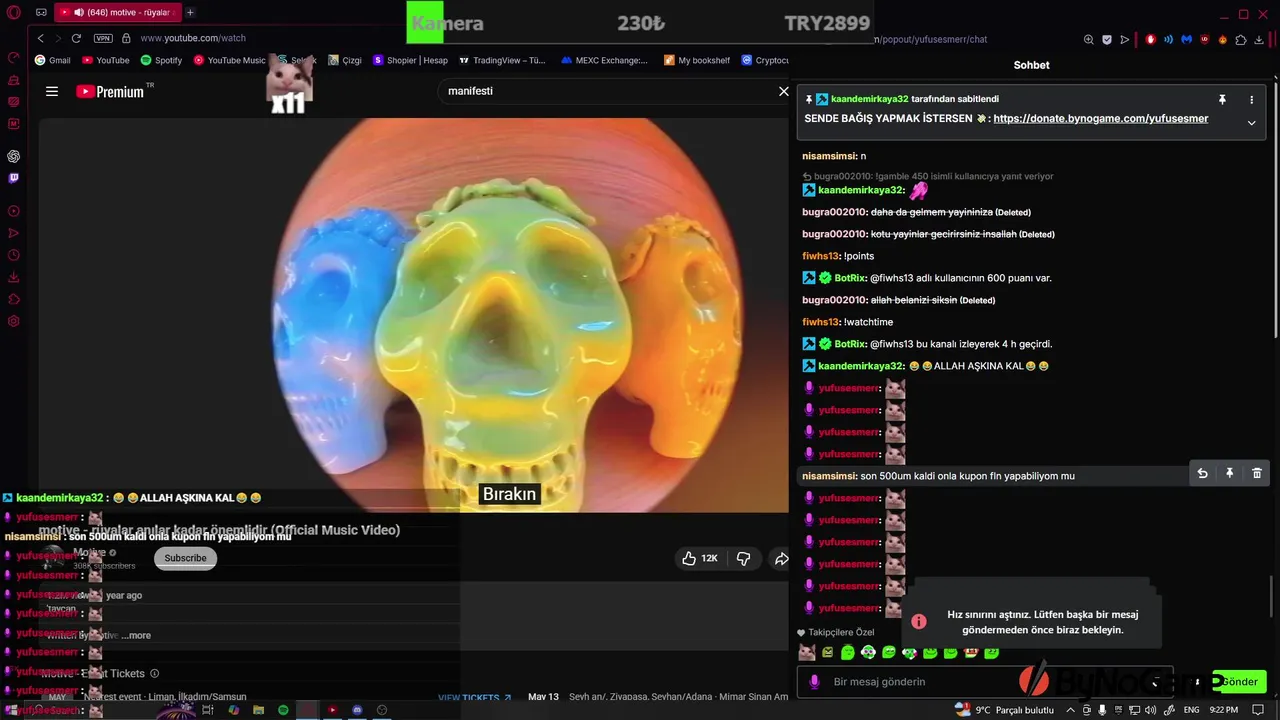Open the Gmail bookmark
The image size is (1280, 720).
click(52, 60)
